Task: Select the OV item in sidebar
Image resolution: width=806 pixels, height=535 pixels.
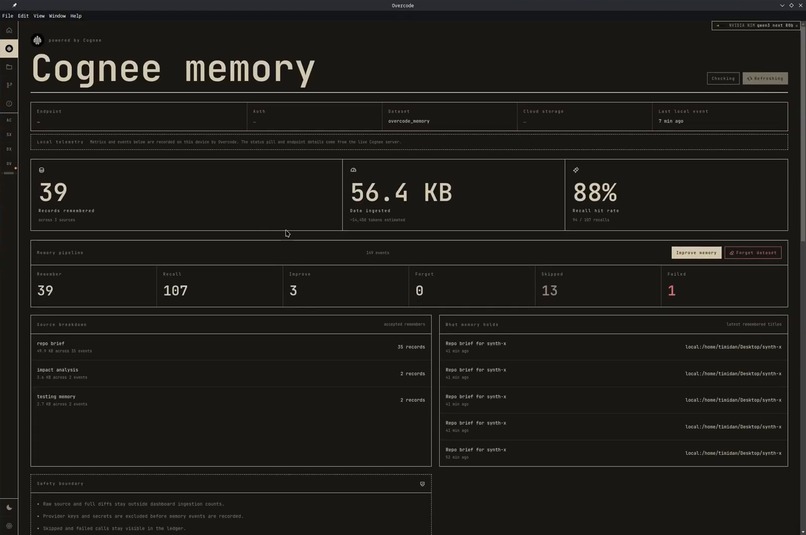Action: (9, 163)
